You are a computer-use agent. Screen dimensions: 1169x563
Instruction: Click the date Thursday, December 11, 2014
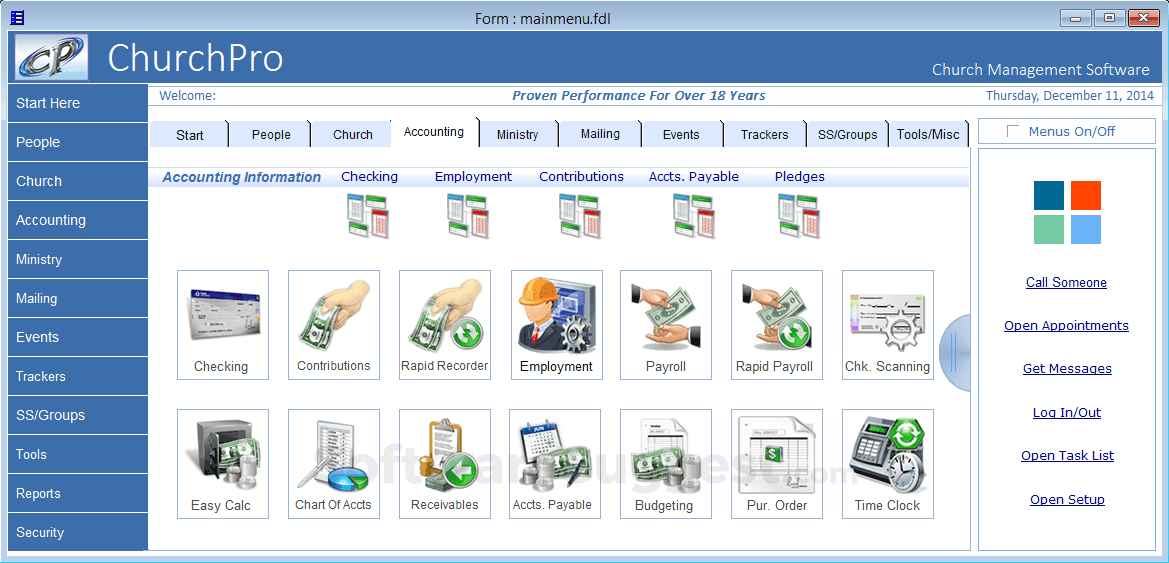click(1070, 95)
